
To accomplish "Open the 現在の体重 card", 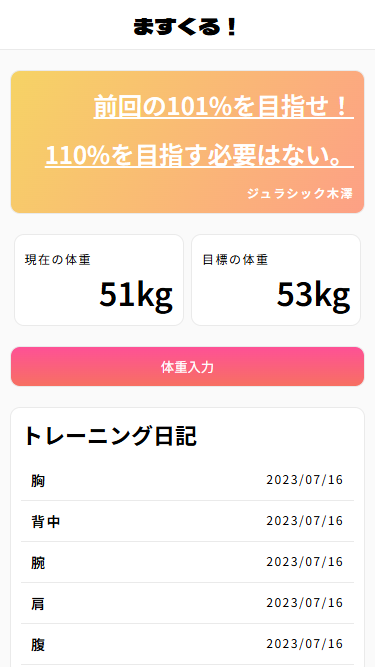I will (99, 280).
